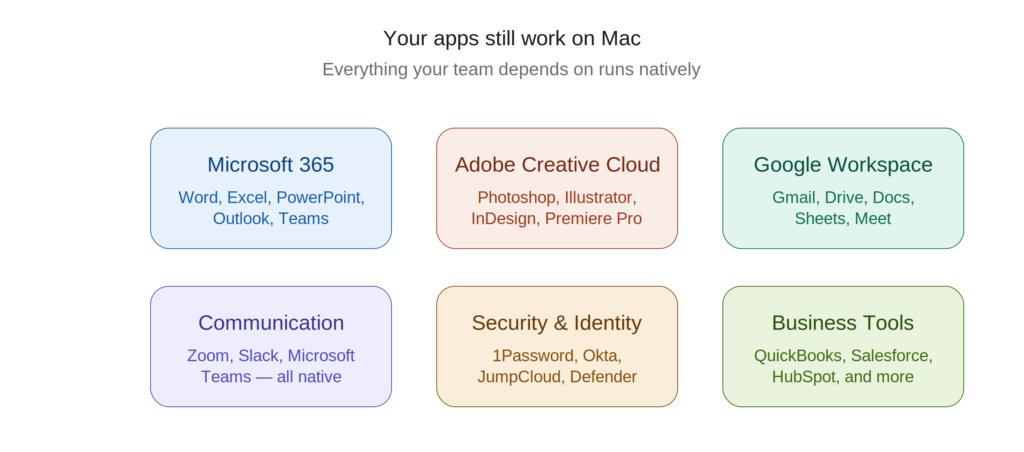Click the "Word, Excel, PowerPoint" text line

pyautogui.click(x=271, y=197)
